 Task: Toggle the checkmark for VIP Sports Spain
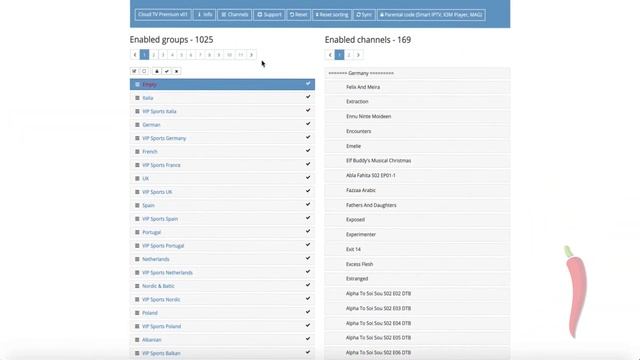tap(308, 218)
